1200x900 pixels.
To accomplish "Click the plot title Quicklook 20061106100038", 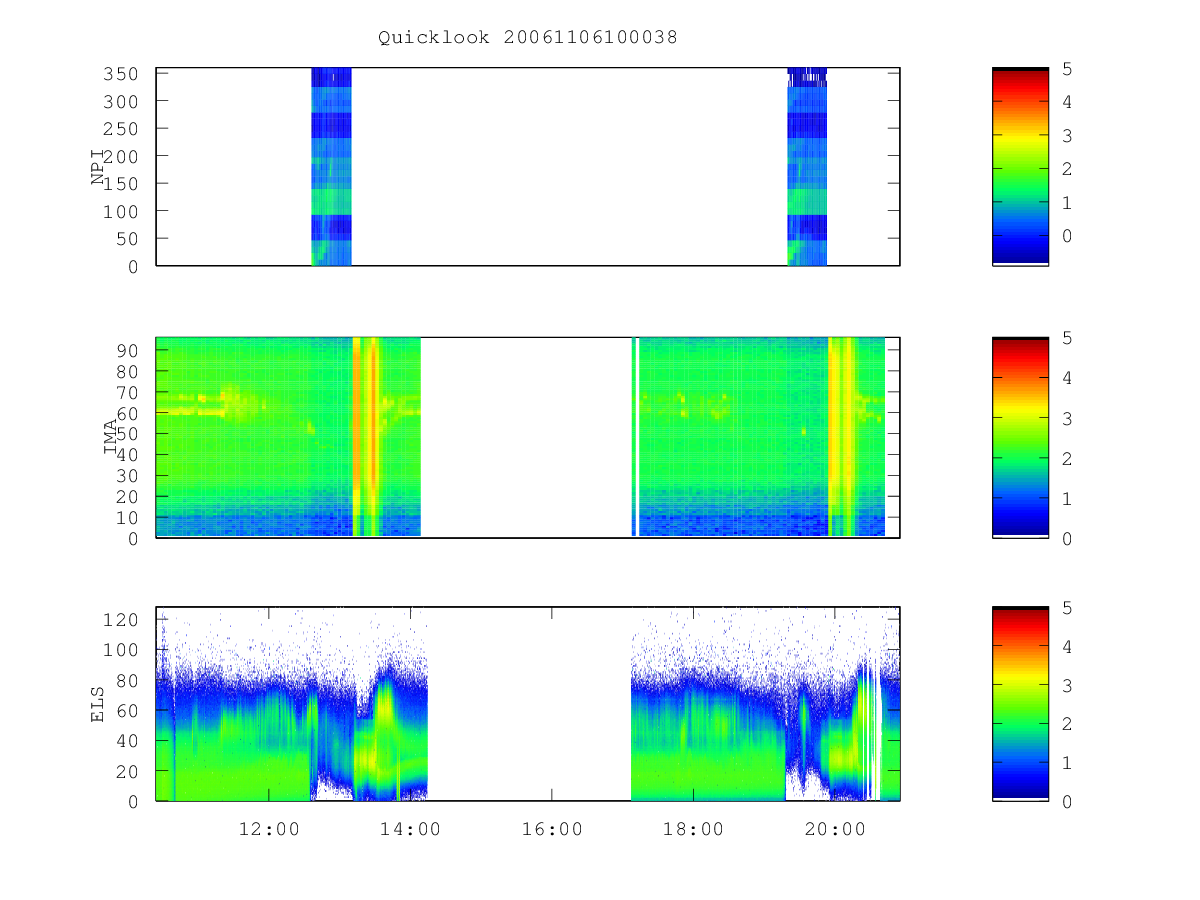I will [528, 38].
